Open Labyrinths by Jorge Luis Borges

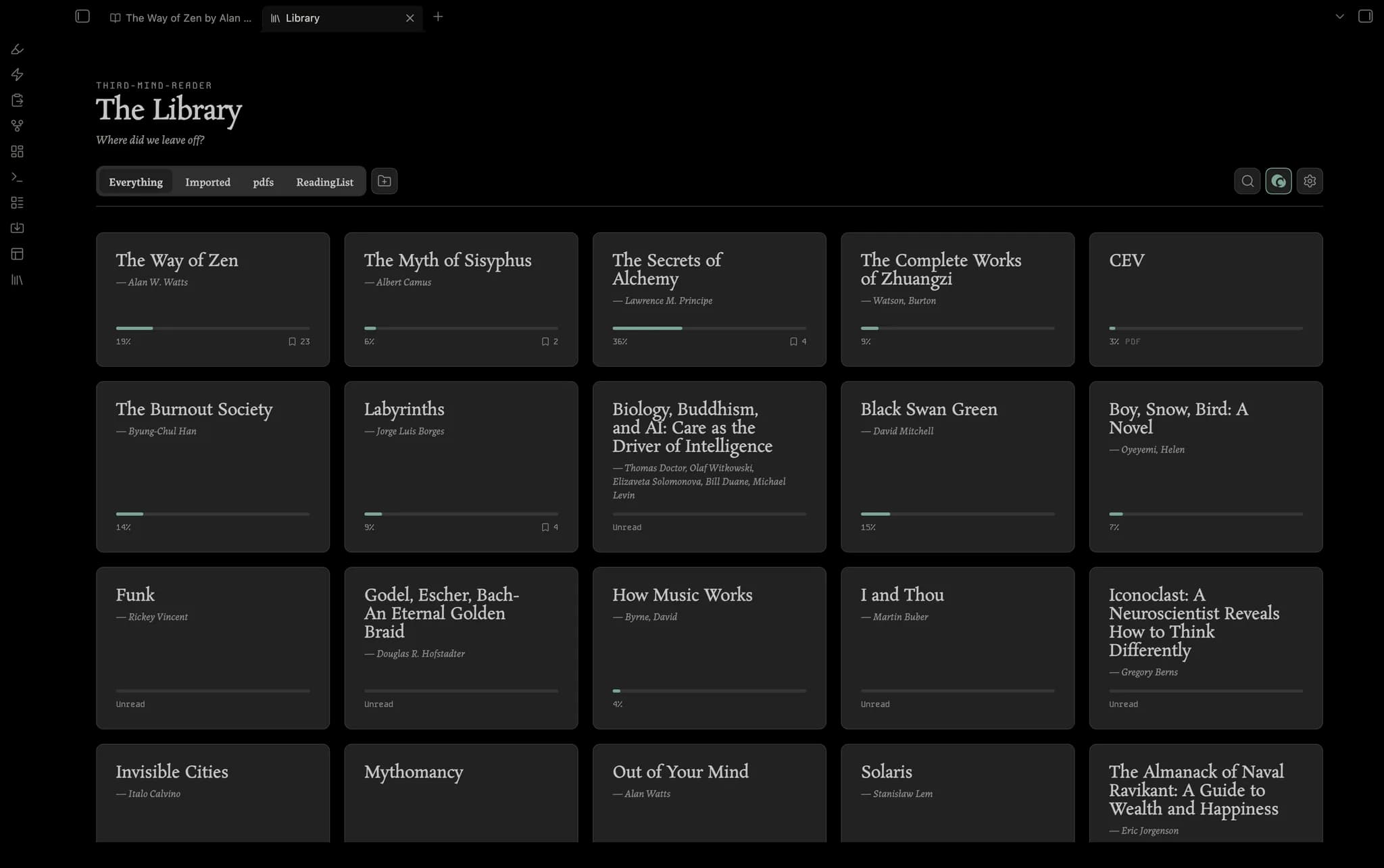[x=461, y=467]
